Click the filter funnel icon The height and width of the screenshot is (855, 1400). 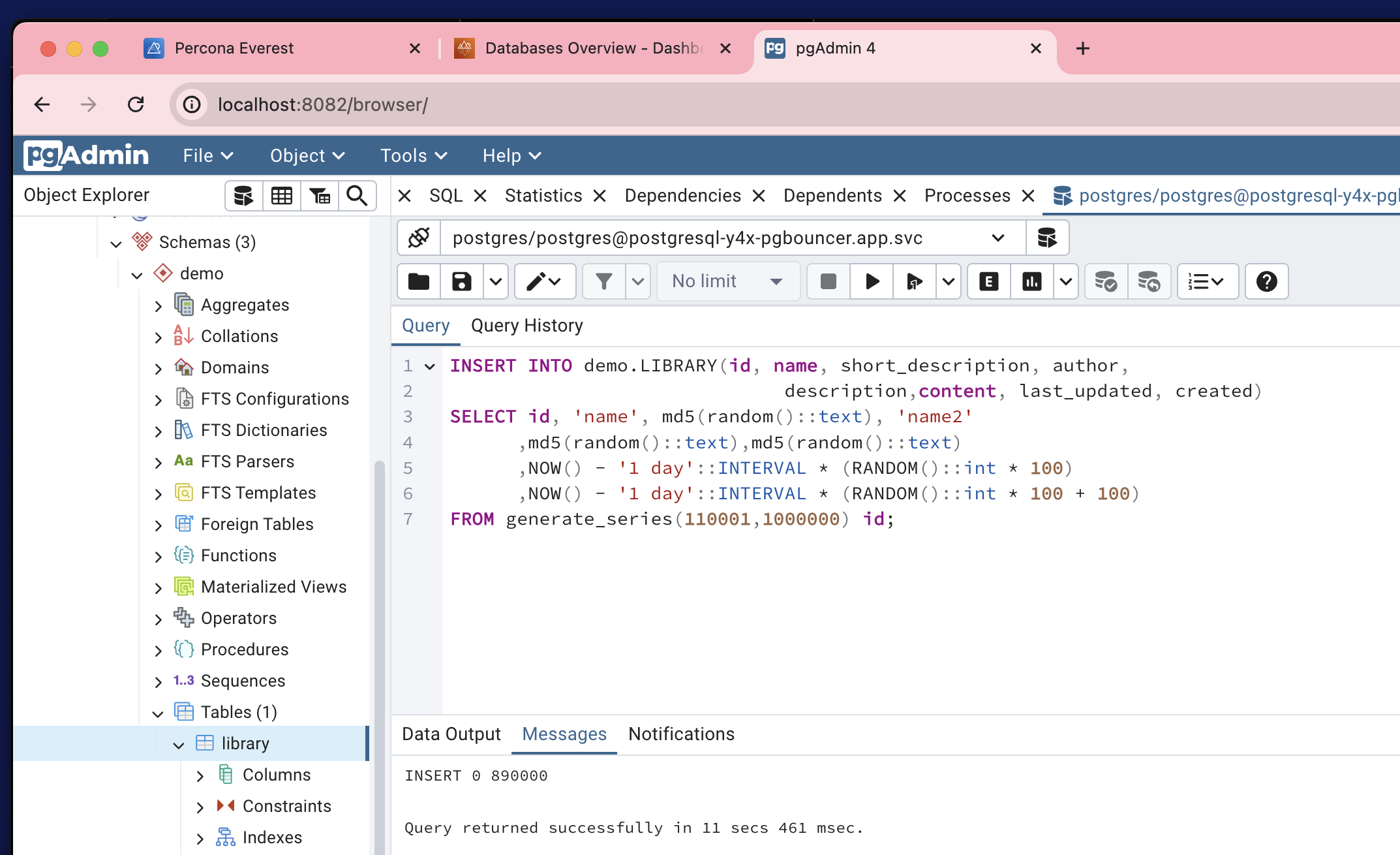pos(604,282)
